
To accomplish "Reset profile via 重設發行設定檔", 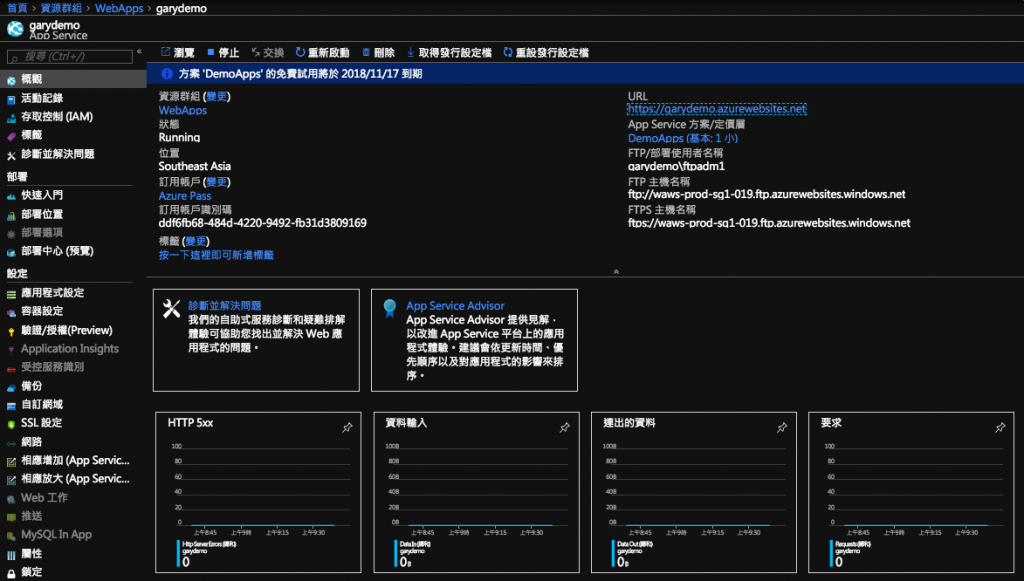I will pos(547,53).
